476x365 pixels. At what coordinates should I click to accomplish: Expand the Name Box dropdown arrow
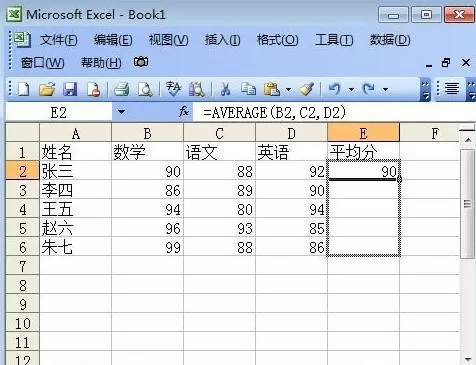(121, 112)
